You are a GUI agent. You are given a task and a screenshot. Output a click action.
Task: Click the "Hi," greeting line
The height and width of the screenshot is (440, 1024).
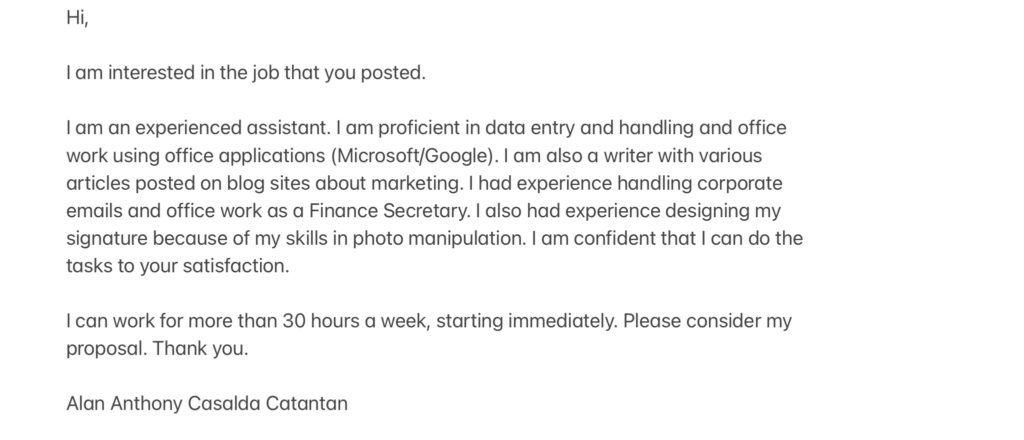77,18
